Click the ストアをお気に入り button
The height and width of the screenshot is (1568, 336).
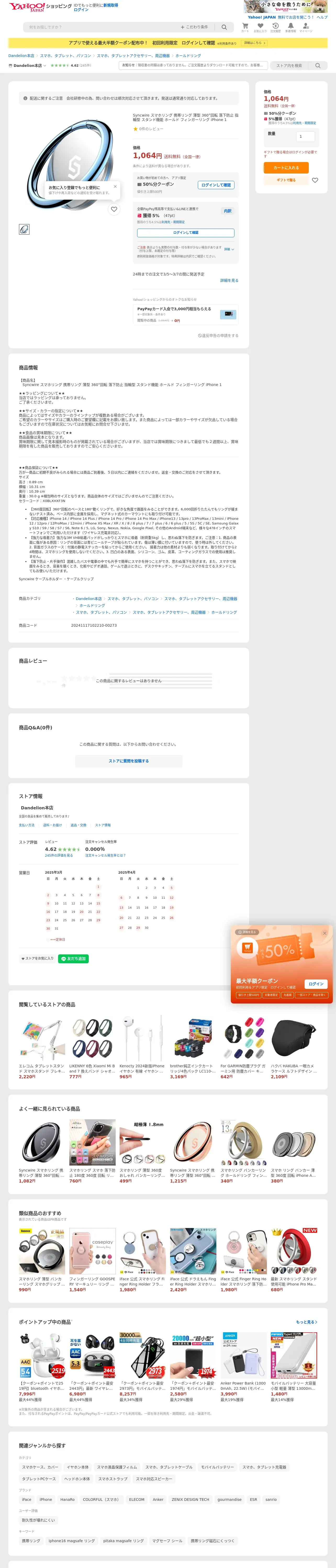pos(37,959)
